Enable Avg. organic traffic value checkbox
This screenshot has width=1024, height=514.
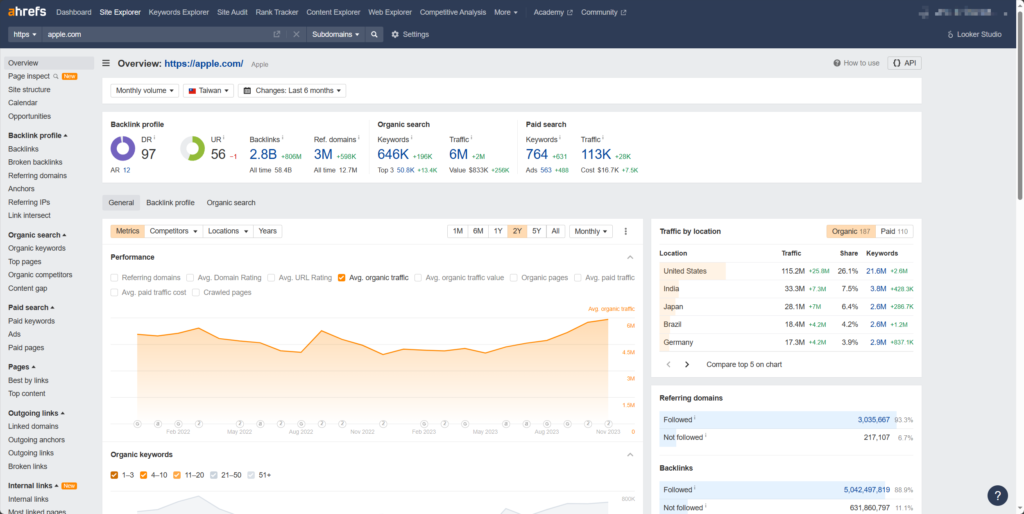pos(418,278)
